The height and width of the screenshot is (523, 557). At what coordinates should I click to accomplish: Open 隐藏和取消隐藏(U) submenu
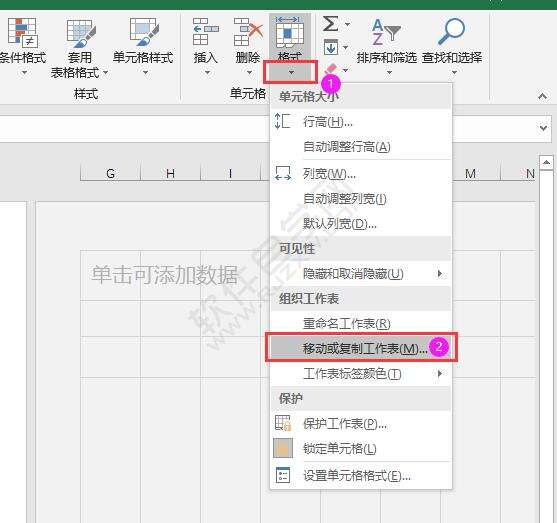point(361,274)
